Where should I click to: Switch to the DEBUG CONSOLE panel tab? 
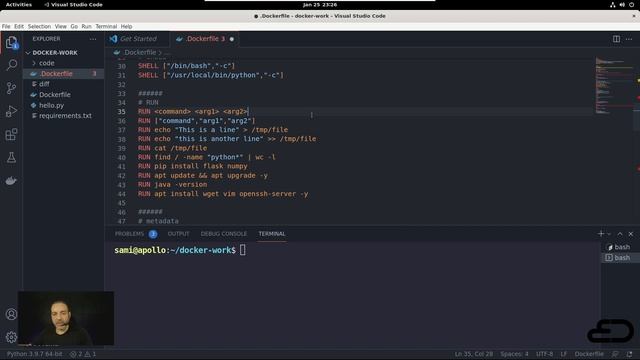(x=224, y=234)
